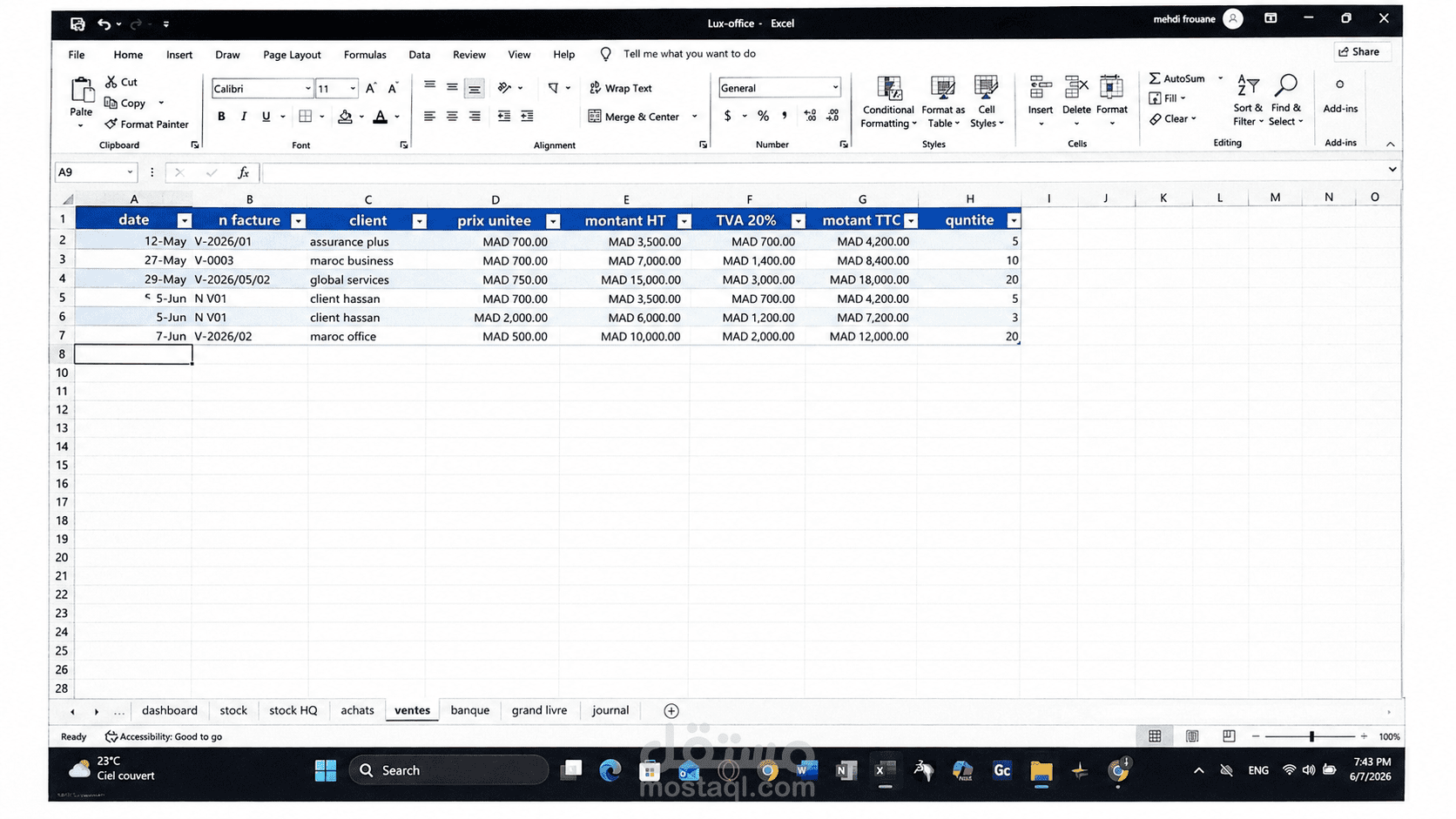Open the date column filter dropdown
This screenshot has height=819, width=1456.
[184, 221]
